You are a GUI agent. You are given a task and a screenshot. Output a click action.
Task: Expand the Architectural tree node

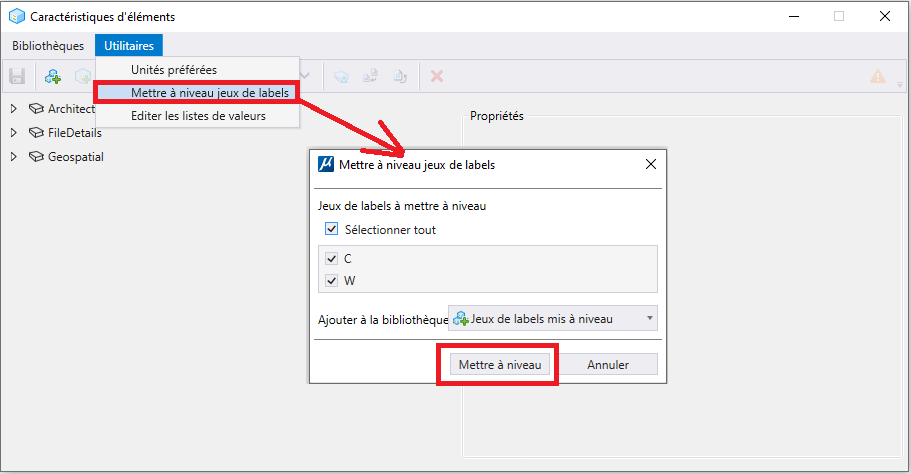(14, 109)
